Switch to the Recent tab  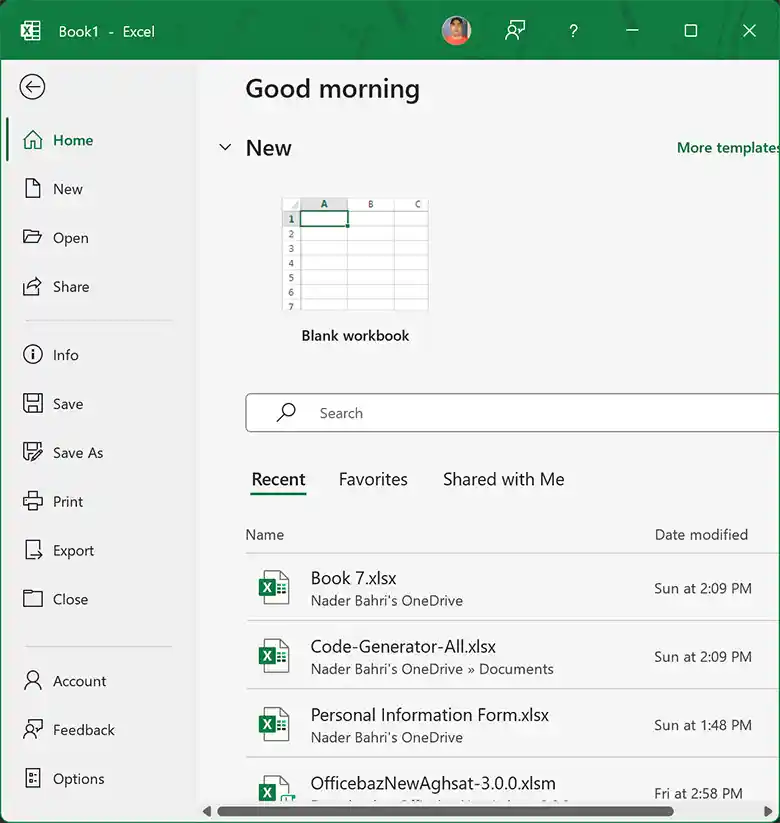(278, 479)
